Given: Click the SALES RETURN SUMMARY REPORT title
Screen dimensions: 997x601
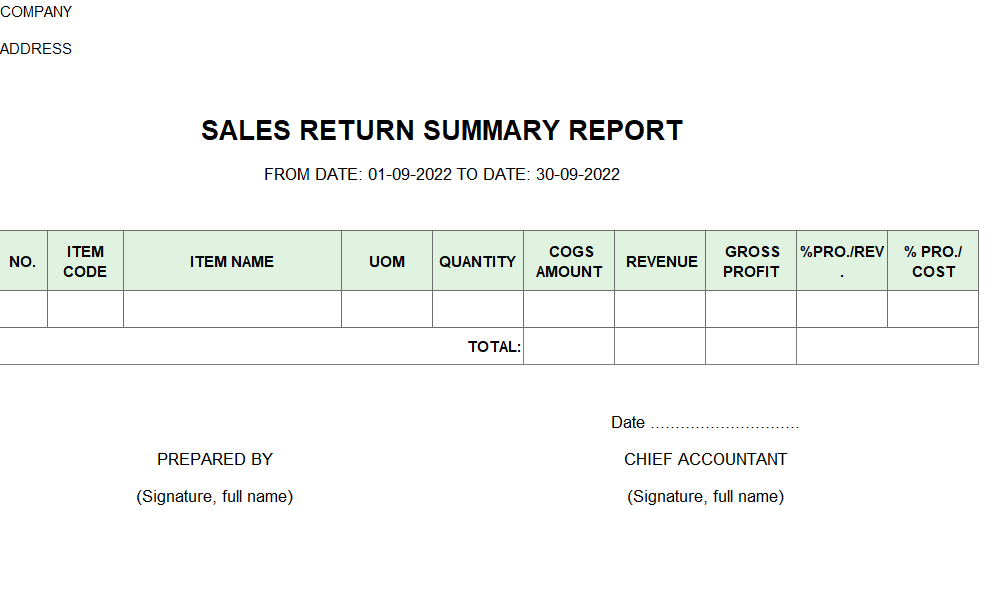Looking at the screenshot, I should coord(442,130).
